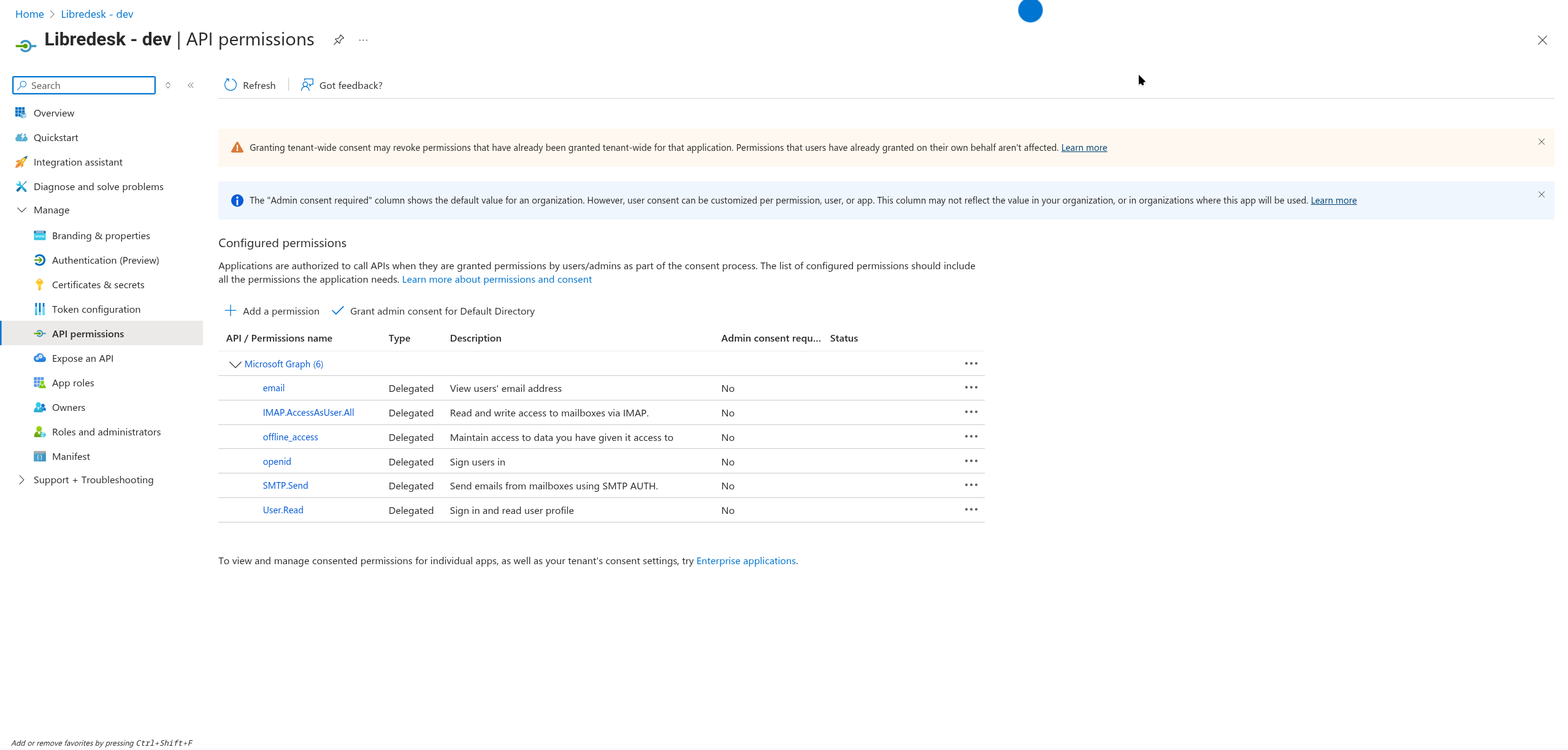The height and width of the screenshot is (750, 1568).
Task: Dismiss the blue Admin consent info banner
Action: click(1541, 194)
